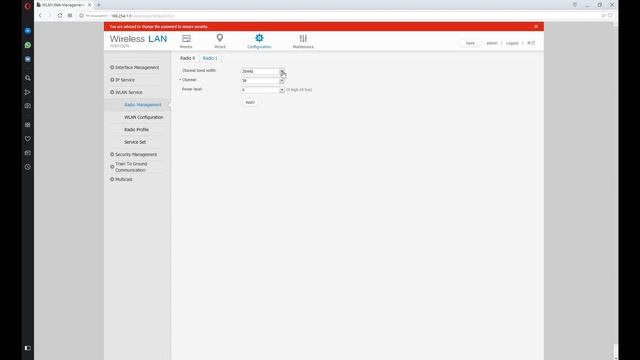Open the sidebar snapshot camera icon
Screen dimensions: 640x360
click(28, 106)
